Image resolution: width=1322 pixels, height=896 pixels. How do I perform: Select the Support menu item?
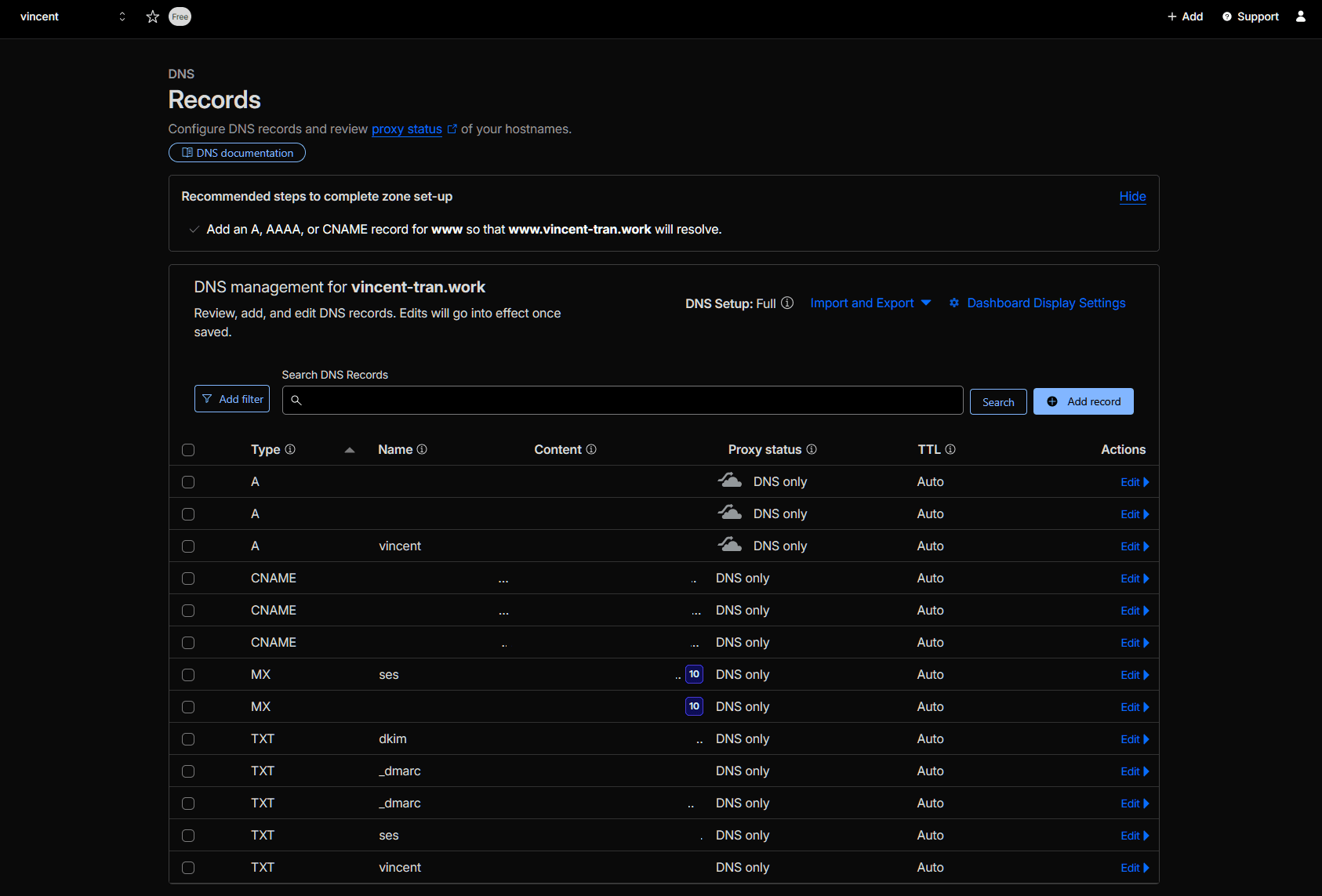pyautogui.click(x=1257, y=16)
